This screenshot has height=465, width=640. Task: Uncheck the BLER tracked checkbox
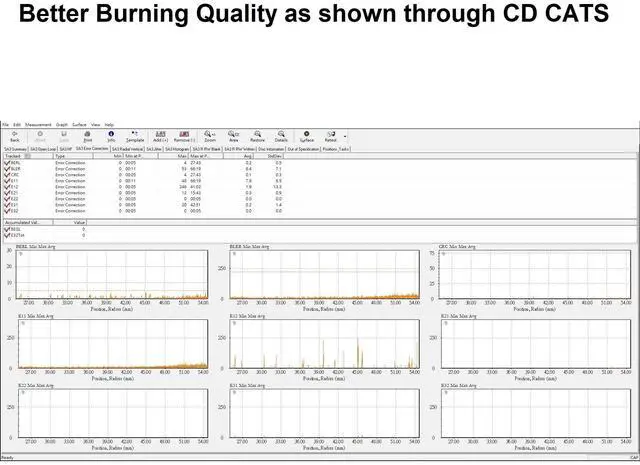click(7, 169)
